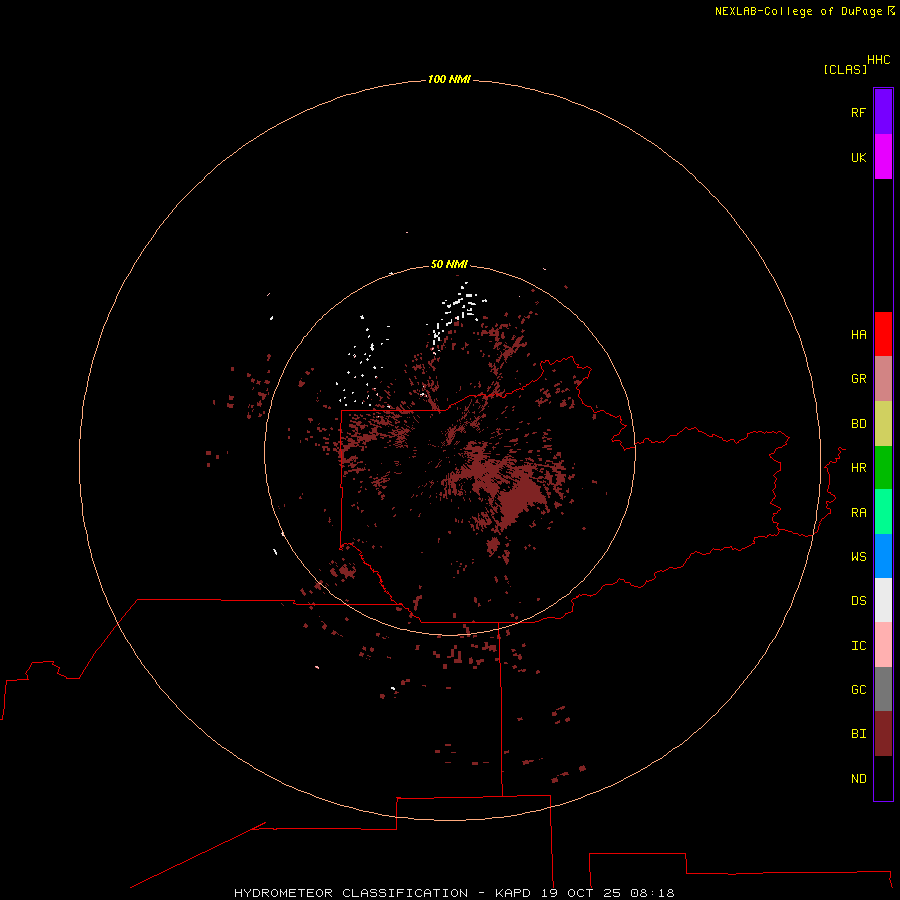Click the BI legend label

click(858, 734)
